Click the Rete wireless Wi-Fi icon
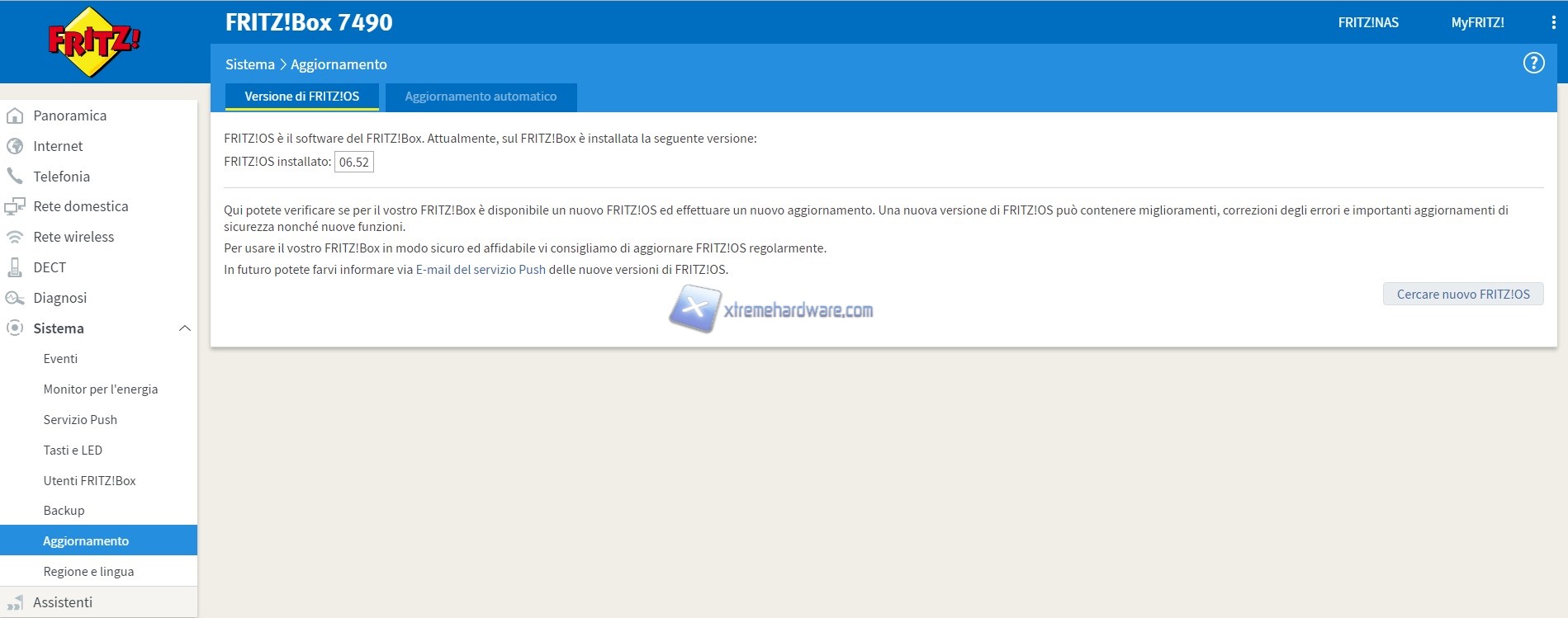1568x618 pixels. [15, 237]
